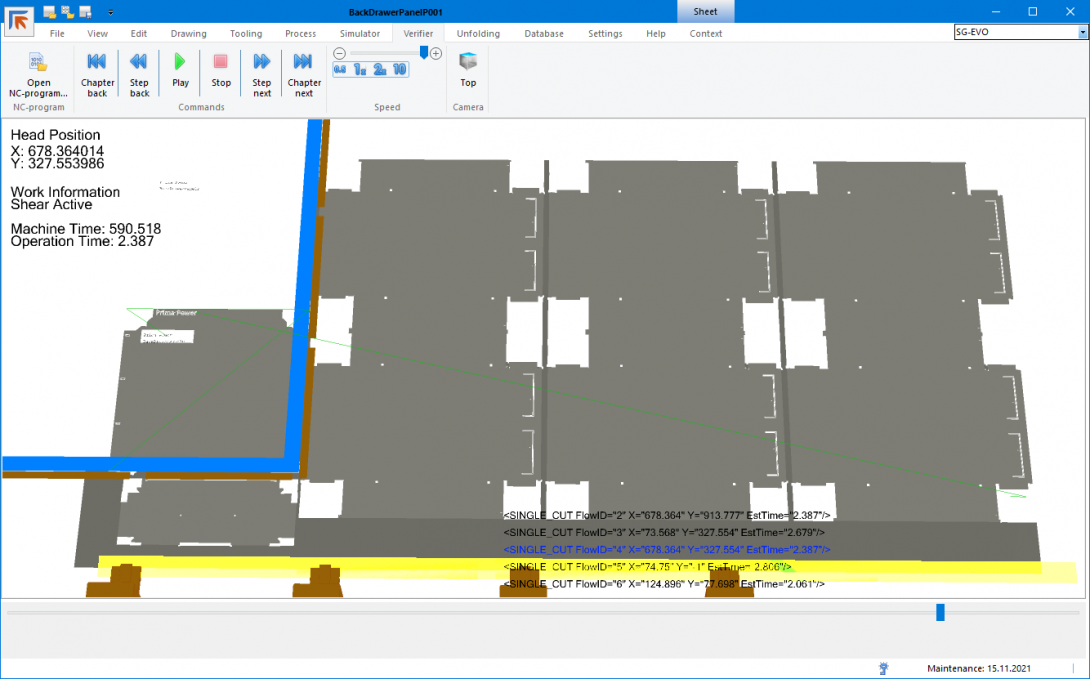Open the application logo menu

[19, 18]
